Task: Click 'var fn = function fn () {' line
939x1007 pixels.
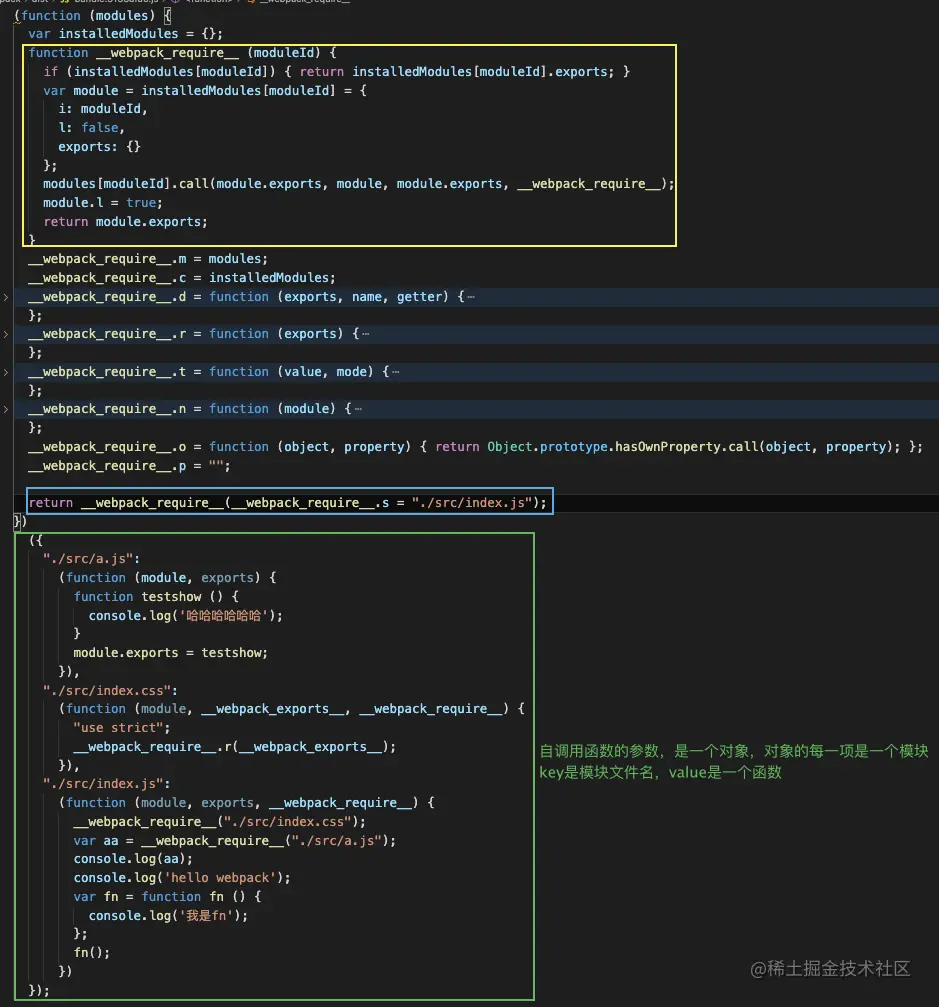Action: point(167,897)
